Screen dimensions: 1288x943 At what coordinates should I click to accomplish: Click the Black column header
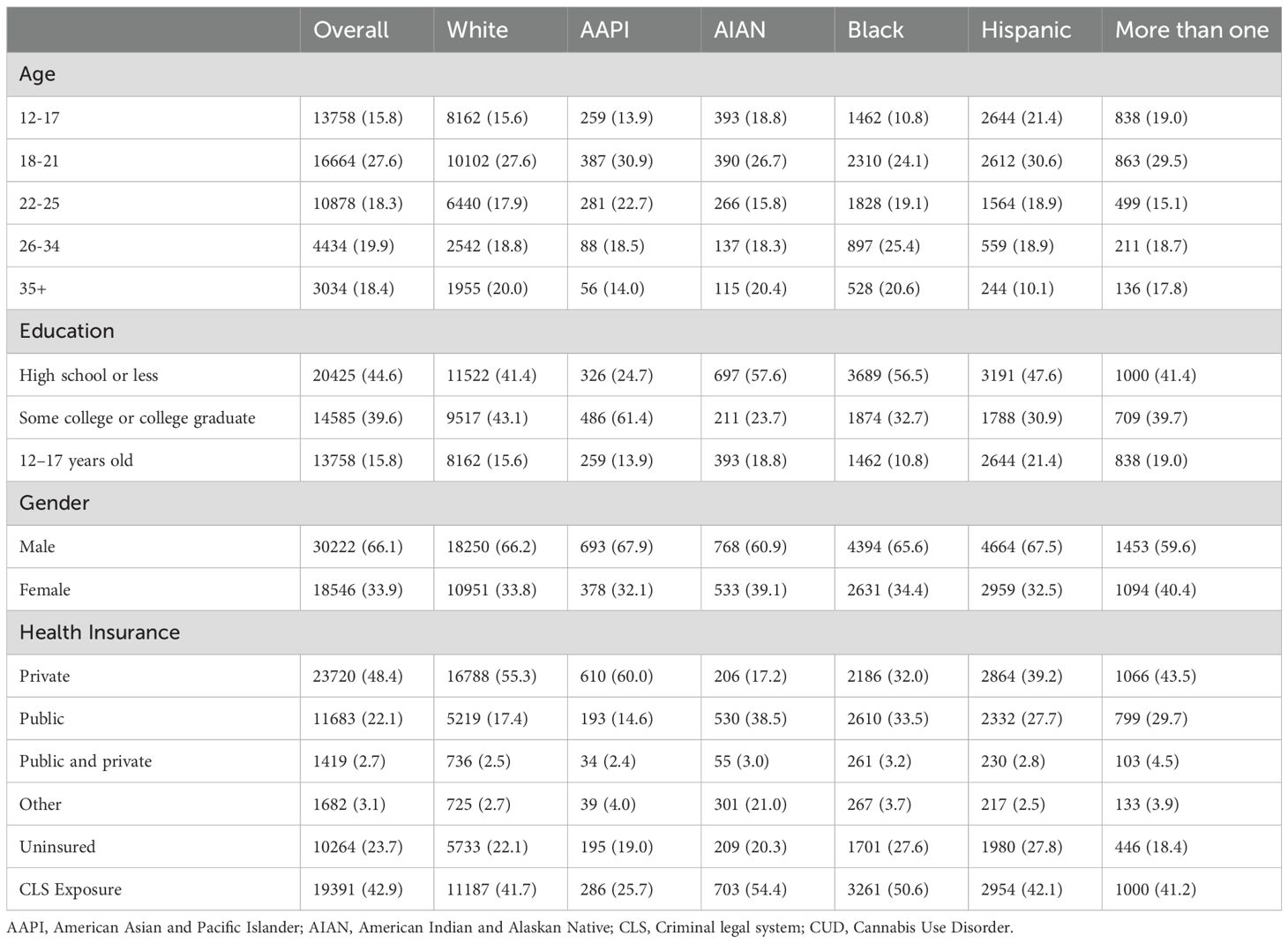pos(875,30)
